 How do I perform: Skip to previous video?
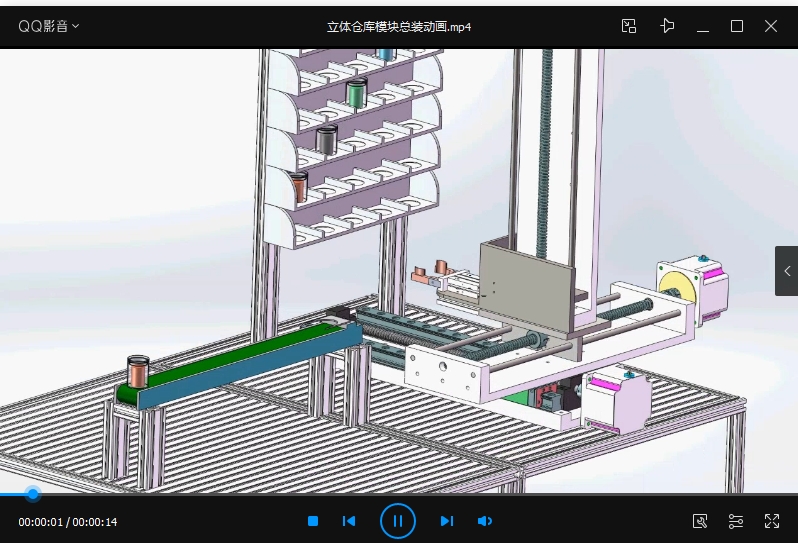(x=349, y=521)
